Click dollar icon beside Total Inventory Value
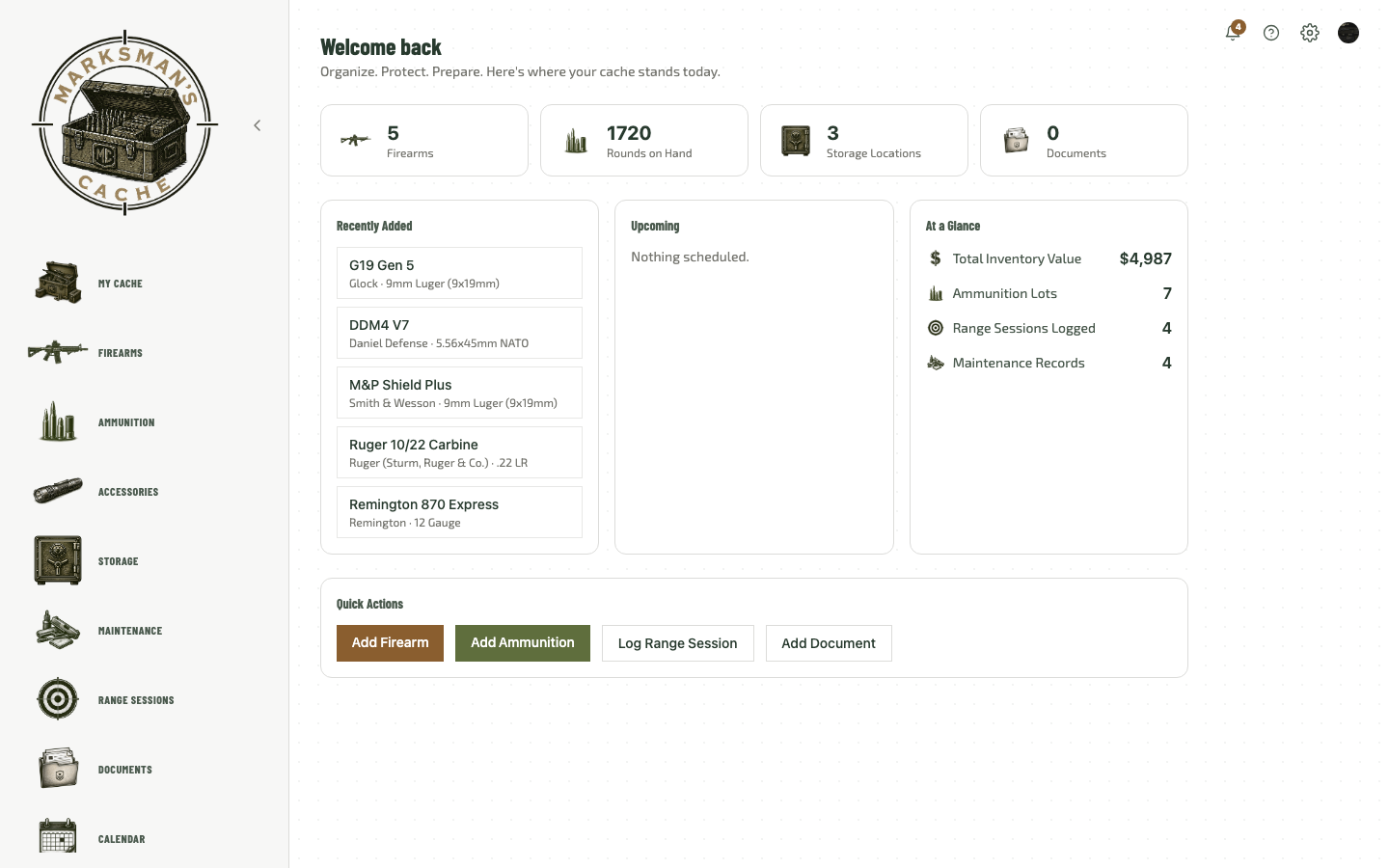The width and height of the screenshot is (1389, 868). pyautogui.click(x=935, y=258)
